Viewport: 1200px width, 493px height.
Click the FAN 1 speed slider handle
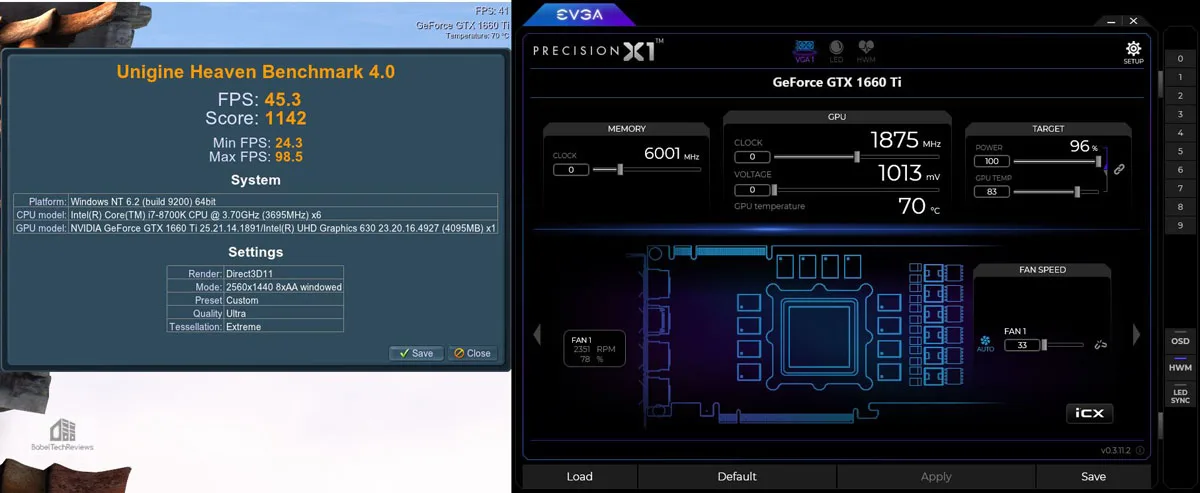(x=1045, y=345)
